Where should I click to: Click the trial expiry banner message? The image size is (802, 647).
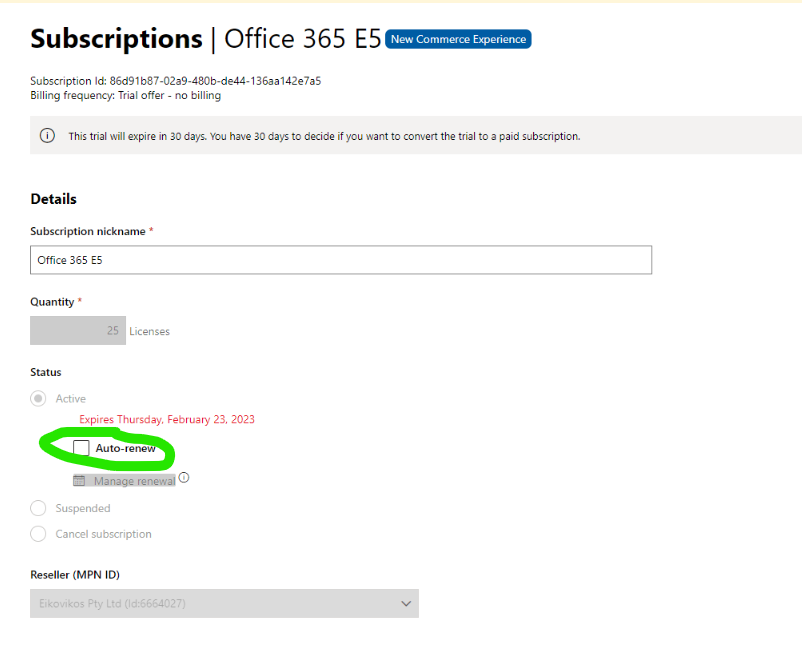point(324,136)
